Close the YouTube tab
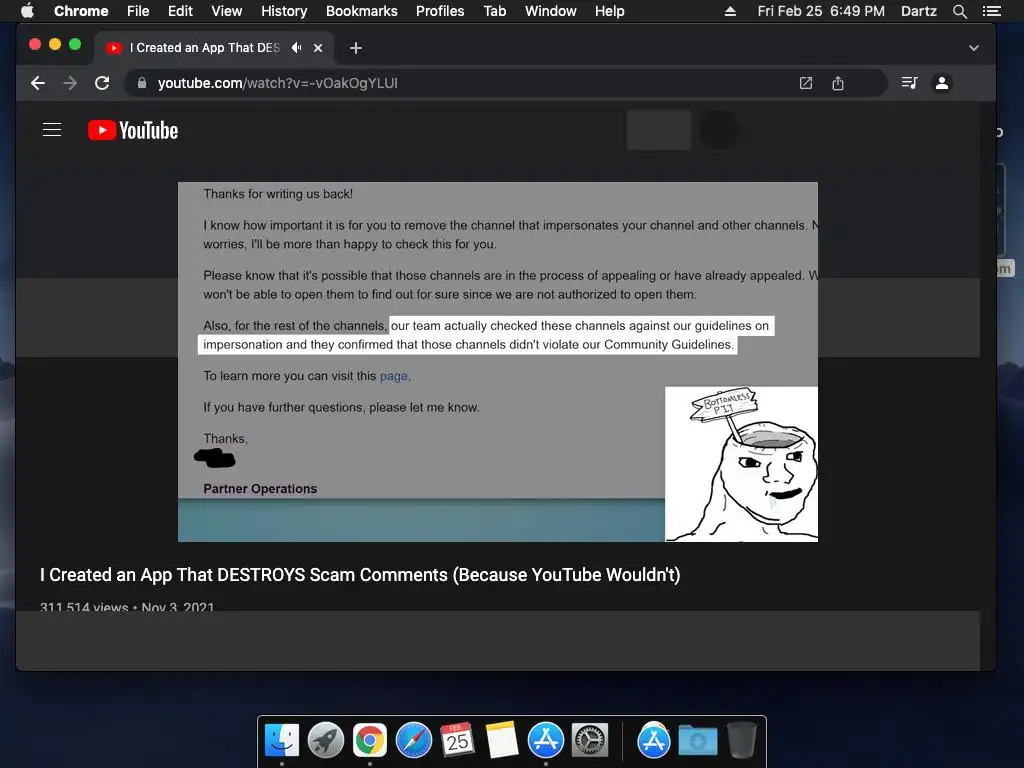The image size is (1024, 768). [318, 48]
